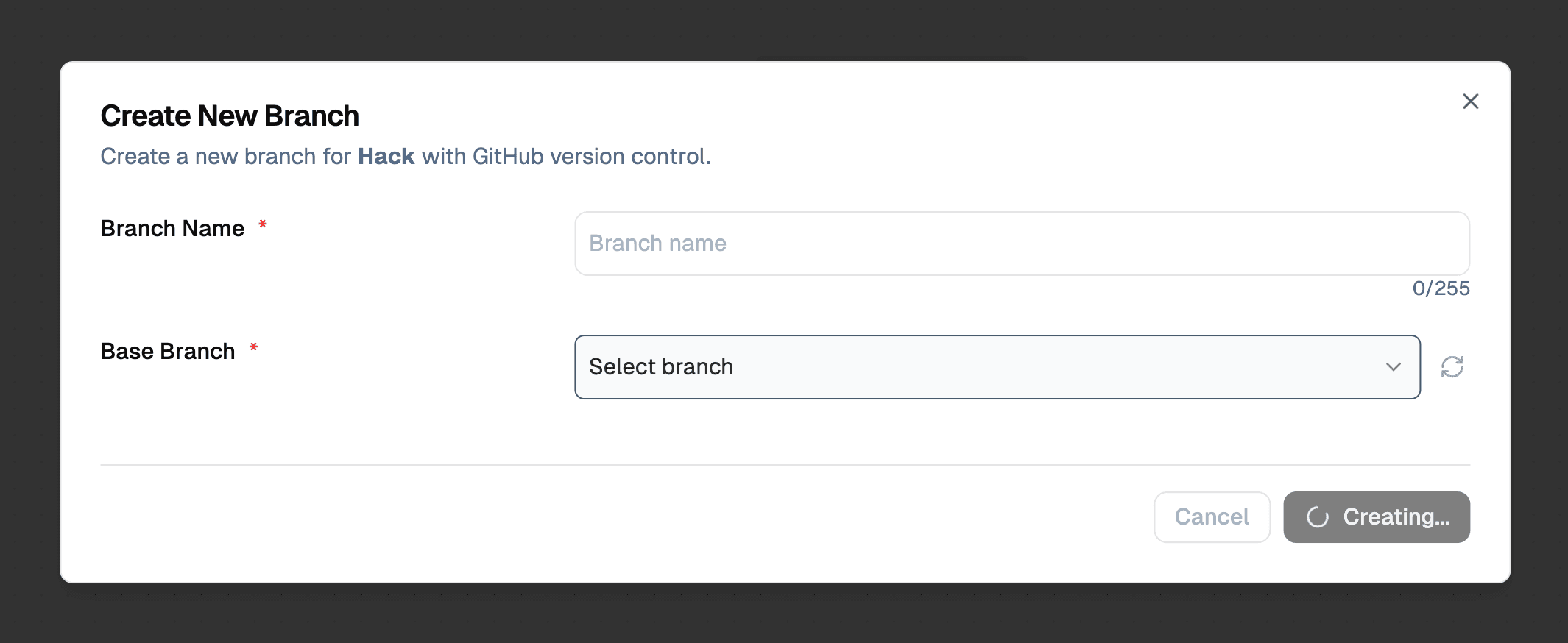Click the Base Branch label
This screenshot has height=643, width=1568.
(168, 351)
